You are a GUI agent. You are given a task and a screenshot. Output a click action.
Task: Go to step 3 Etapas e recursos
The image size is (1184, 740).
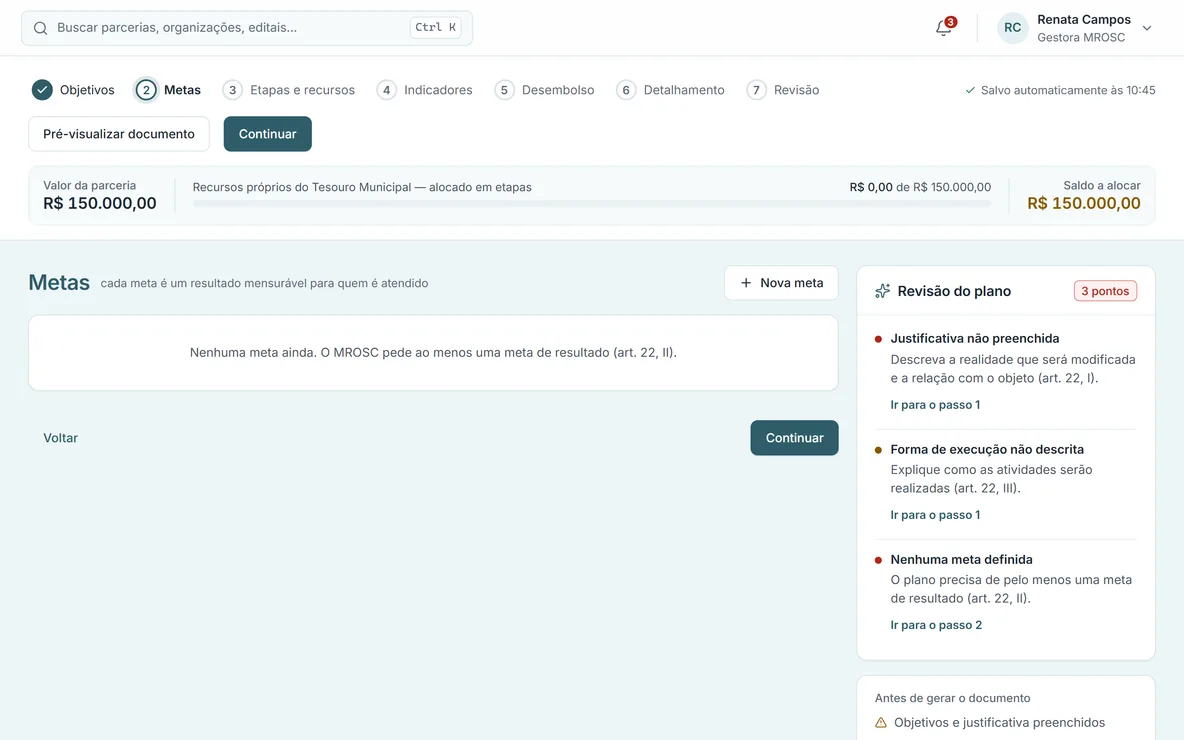[288, 90]
